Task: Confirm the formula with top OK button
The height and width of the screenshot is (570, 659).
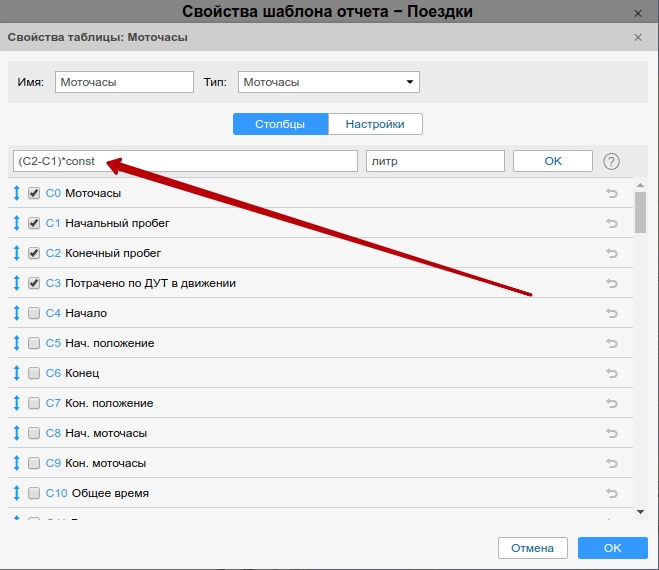Action: pos(552,161)
